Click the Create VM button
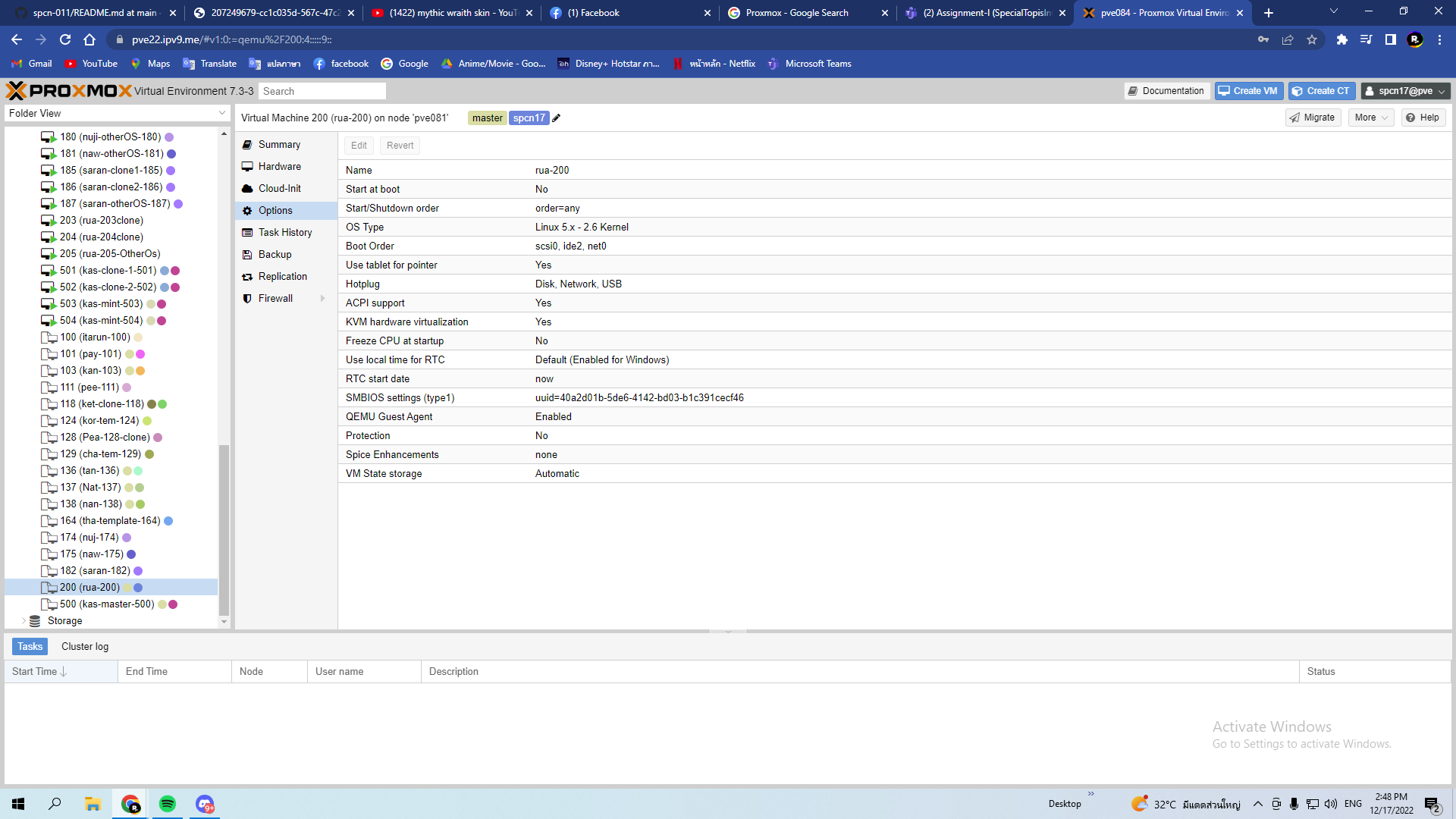Viewport: 1456px width, 819px height. tap(1248, 91)
